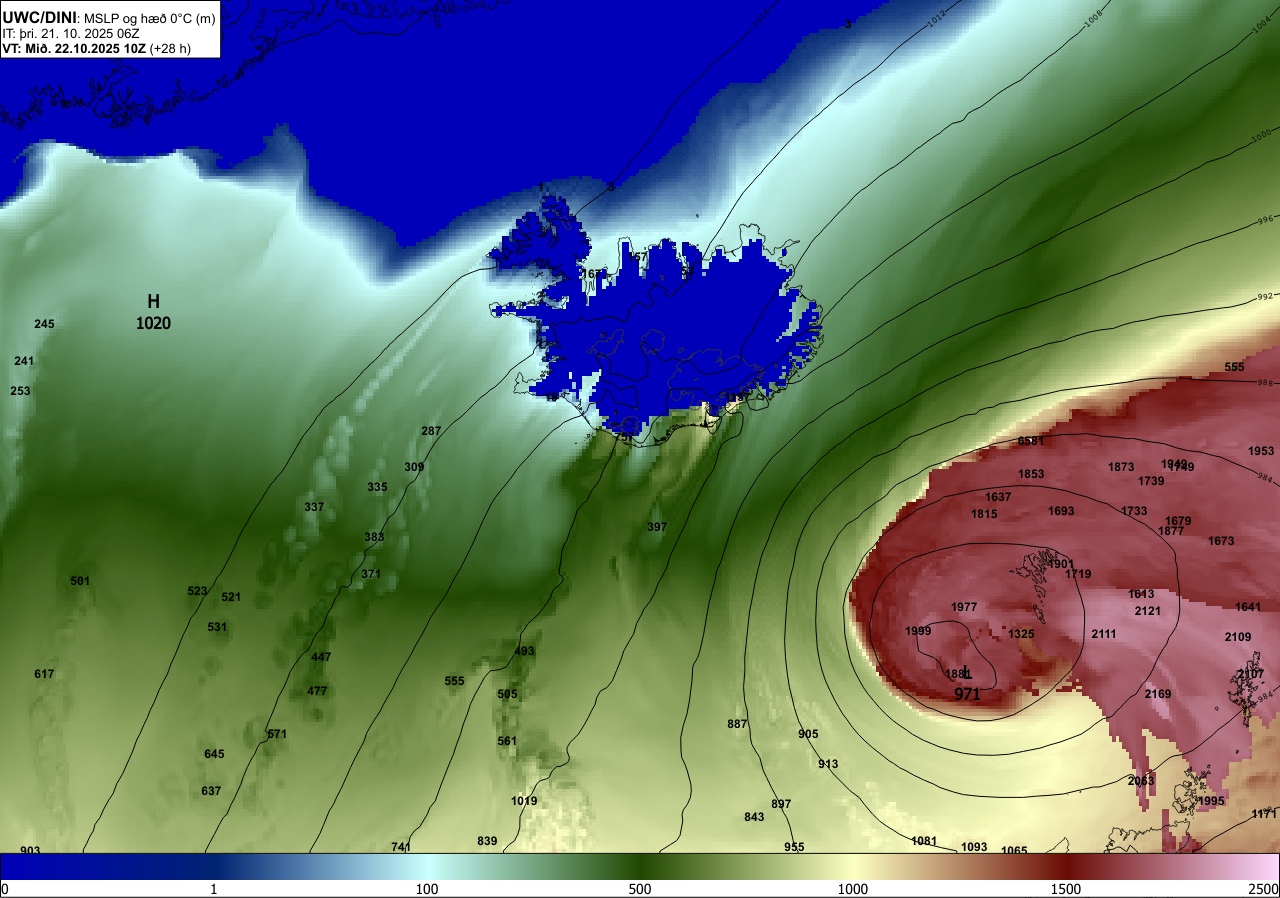The image size is (1280, 898).
Task: Select the 500 tick on colour legend
Action: (640, 889)
